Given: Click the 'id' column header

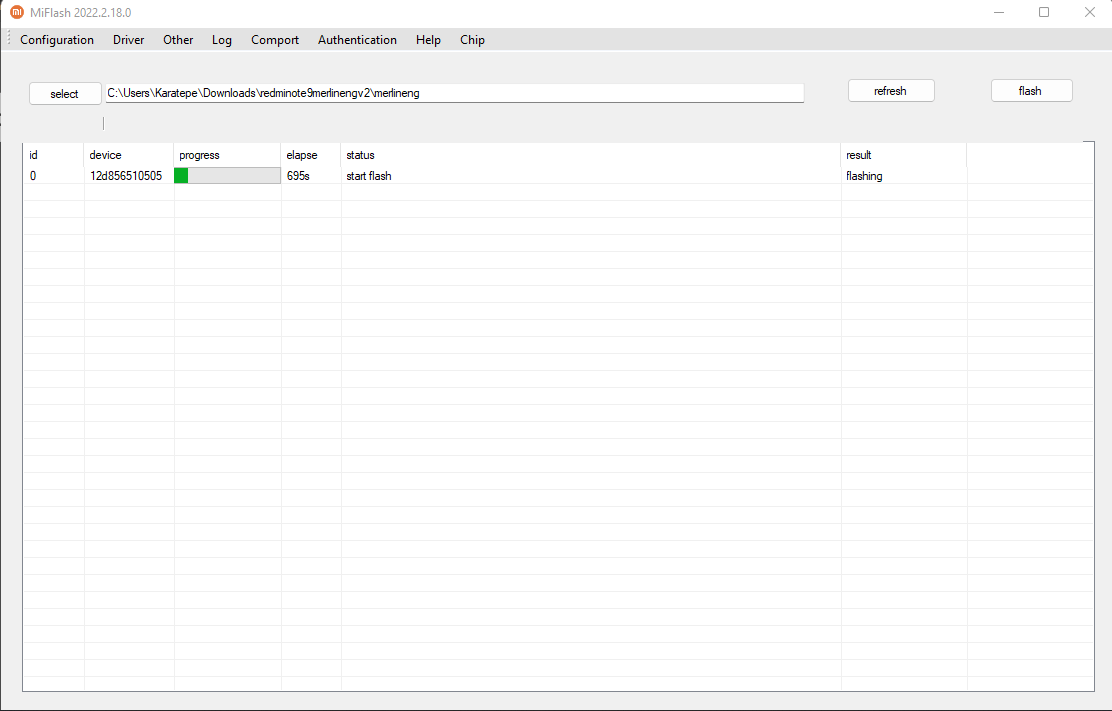Looking at the screenshot, I should (54, 155).
